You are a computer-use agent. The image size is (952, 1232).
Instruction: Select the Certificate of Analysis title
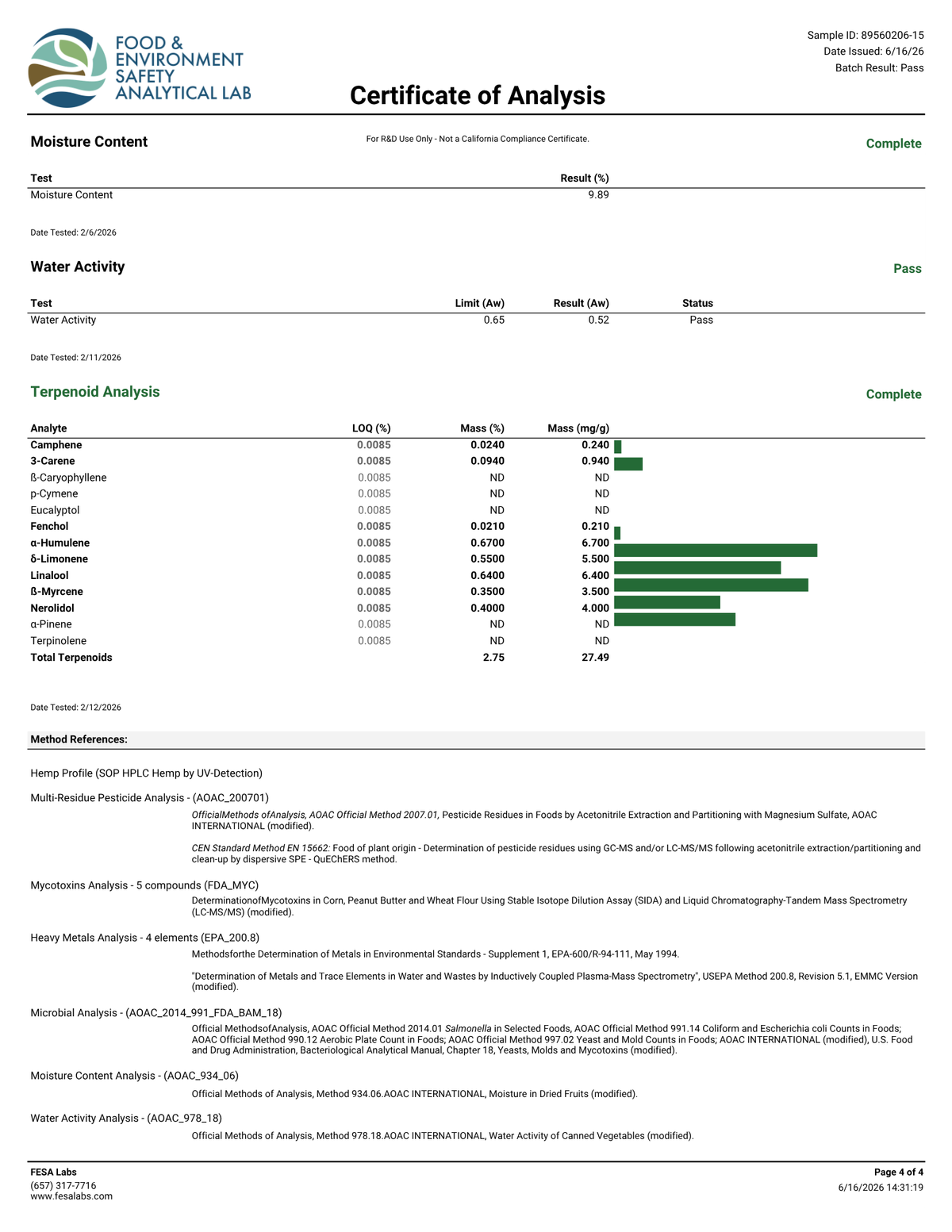click(478, 95)
